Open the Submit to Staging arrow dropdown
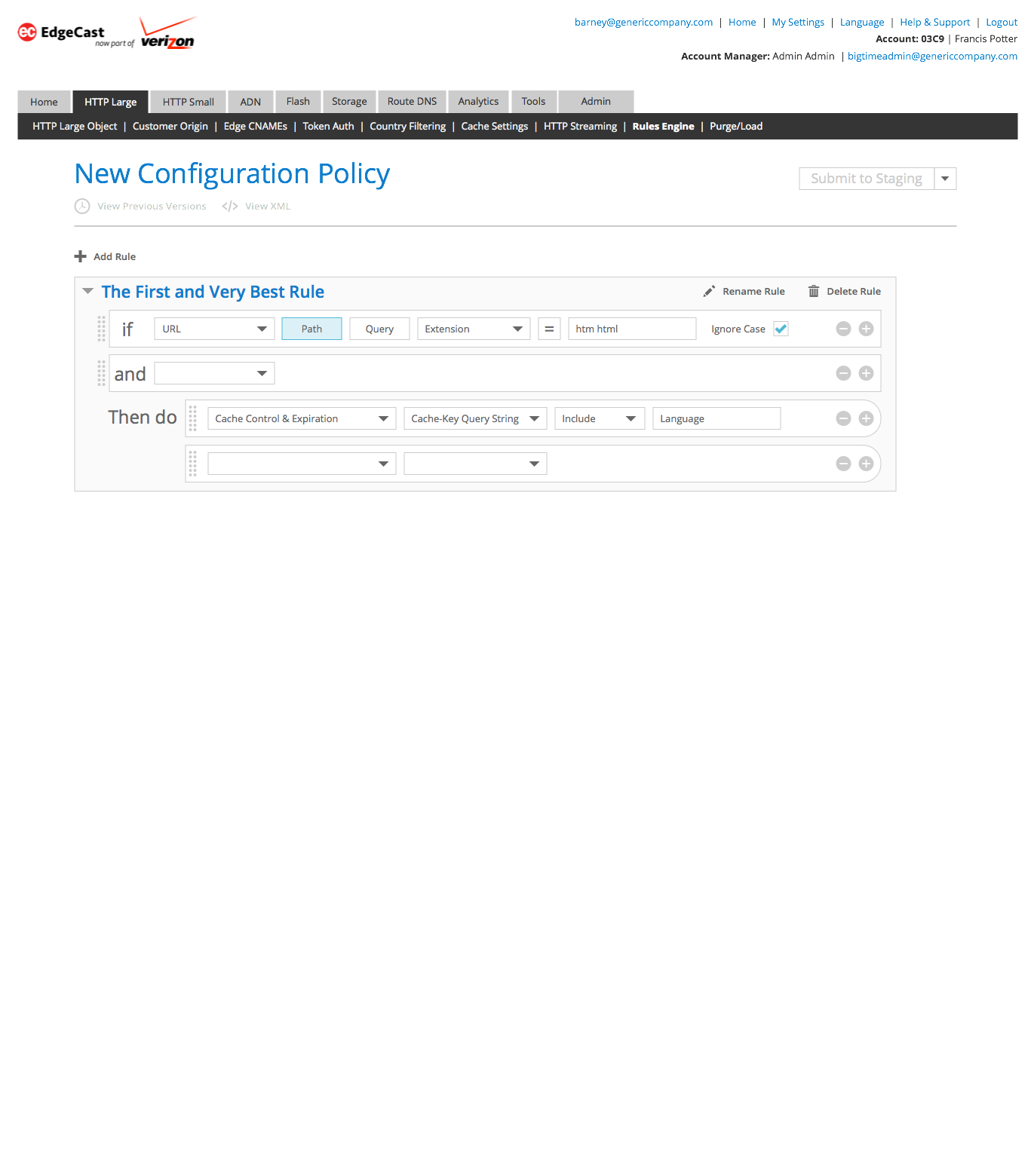 [x=945, y=179]
